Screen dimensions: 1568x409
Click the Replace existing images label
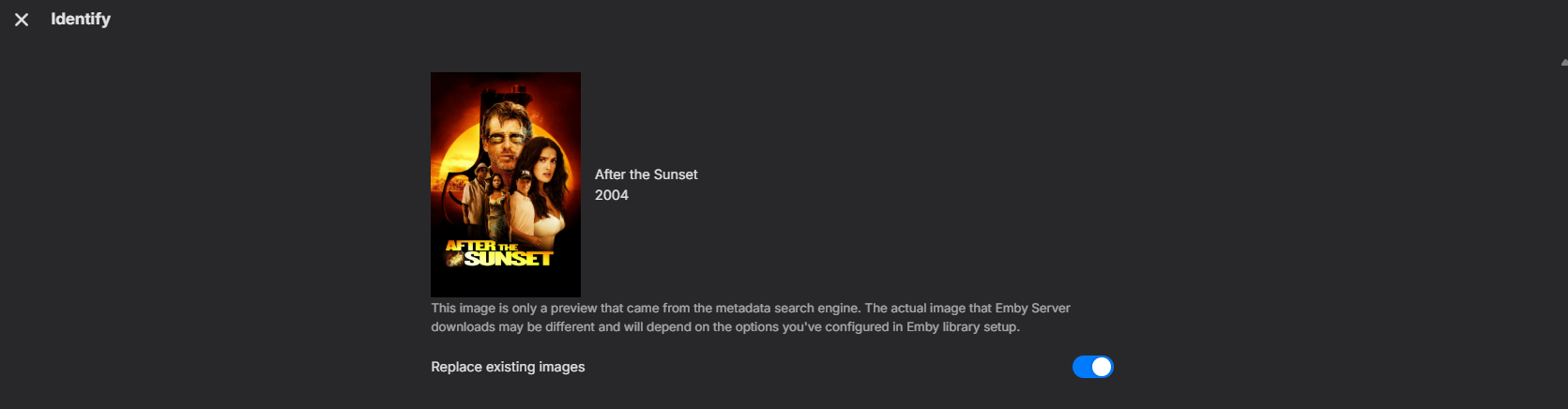tap(508, 367)
